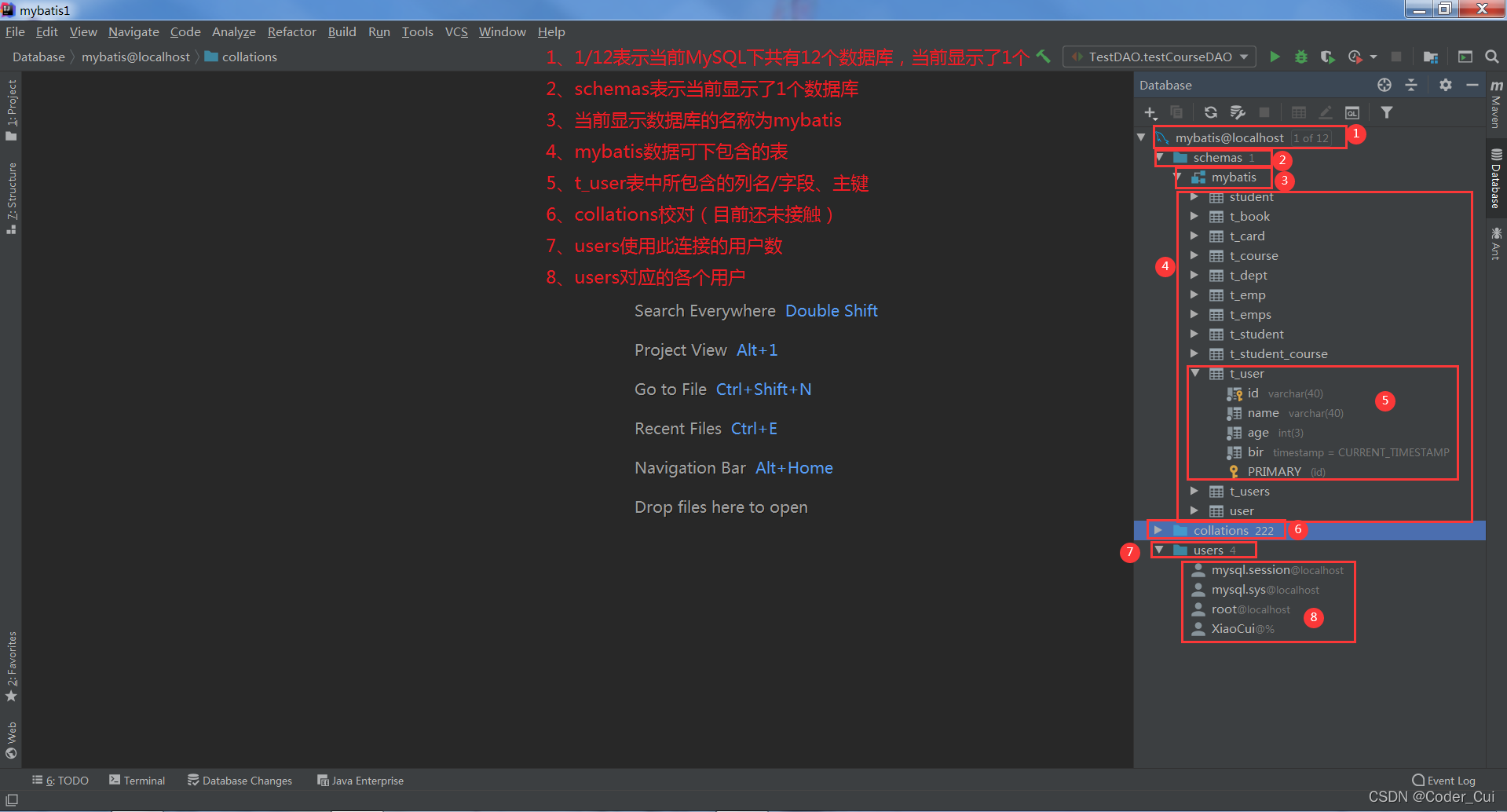Screen dimensions: 1507x812
Task: Refresh the database with the sync icon
Action: [x=1210, y=112]
